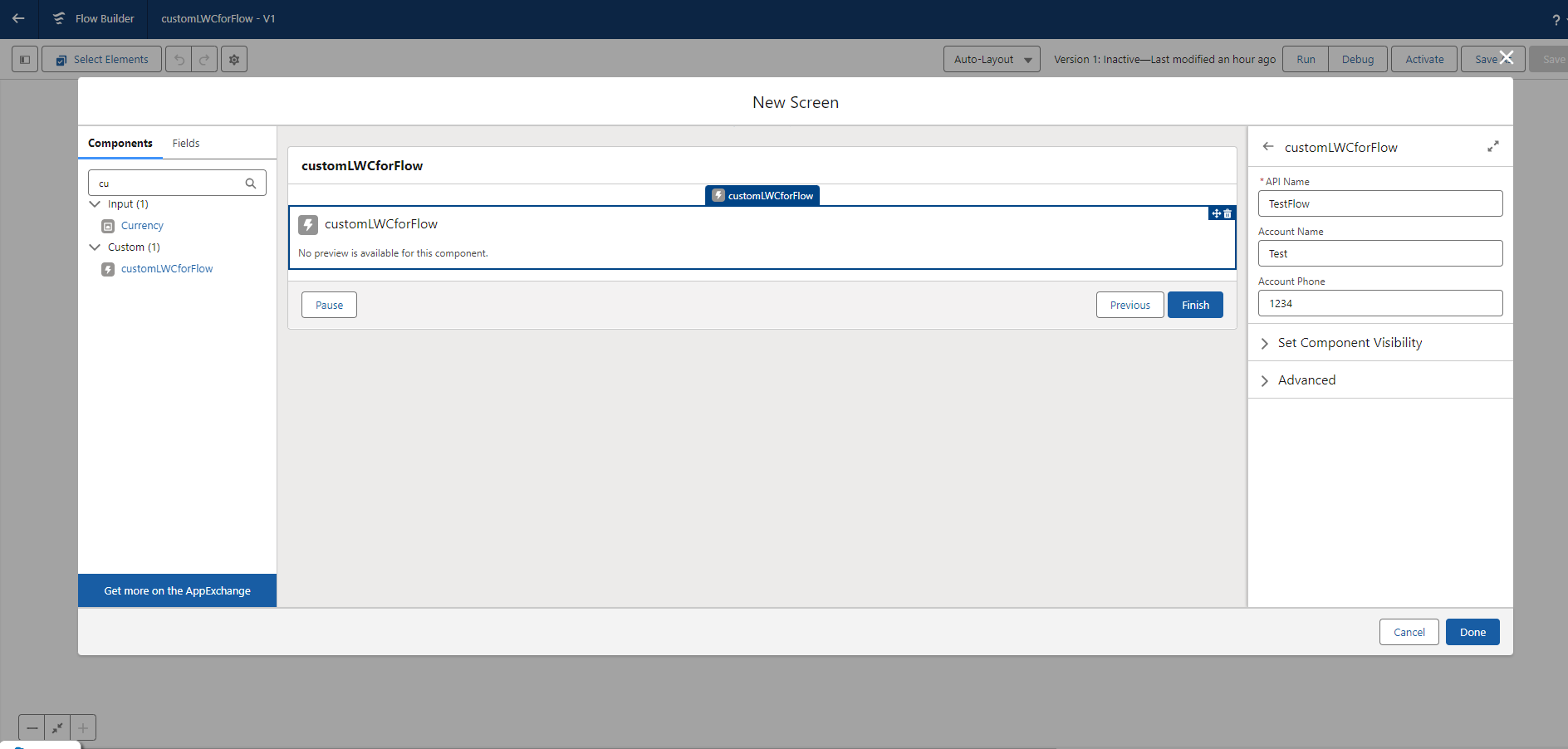Expand Set Component Visibility section
This screenshot has height=749, width=1568.
click(x=1380, y=342)
